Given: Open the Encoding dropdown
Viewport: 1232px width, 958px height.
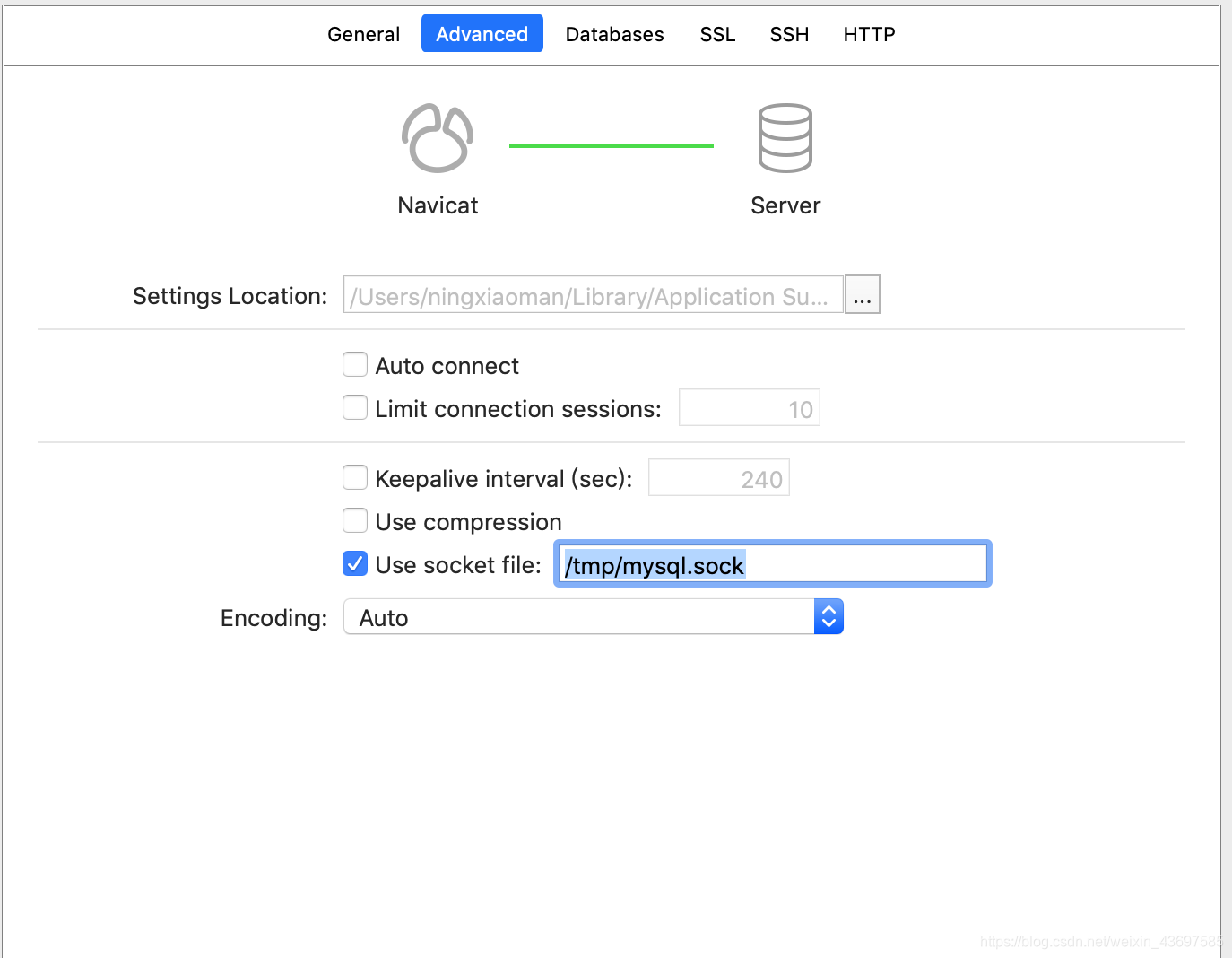Looking at the screenshot, I should click(594, 617).
